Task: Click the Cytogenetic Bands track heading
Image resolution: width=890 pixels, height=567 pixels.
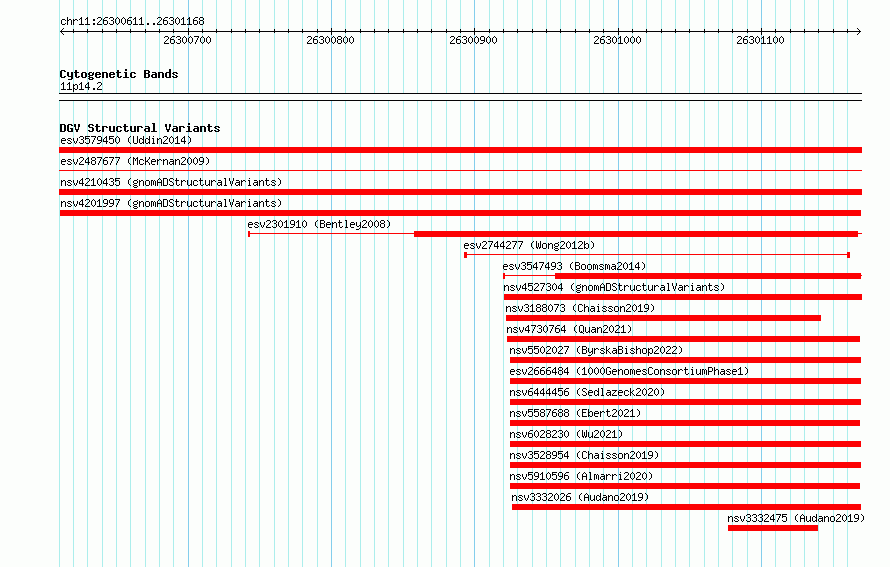Action: point(119,74)
